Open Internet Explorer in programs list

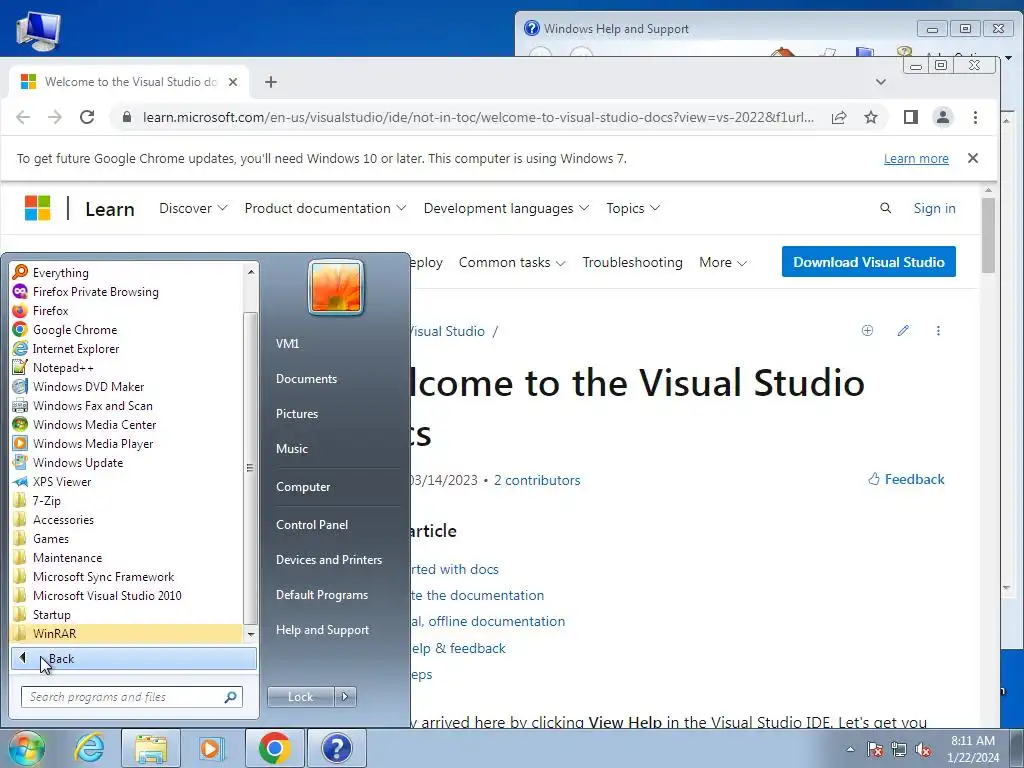(127, 348)
